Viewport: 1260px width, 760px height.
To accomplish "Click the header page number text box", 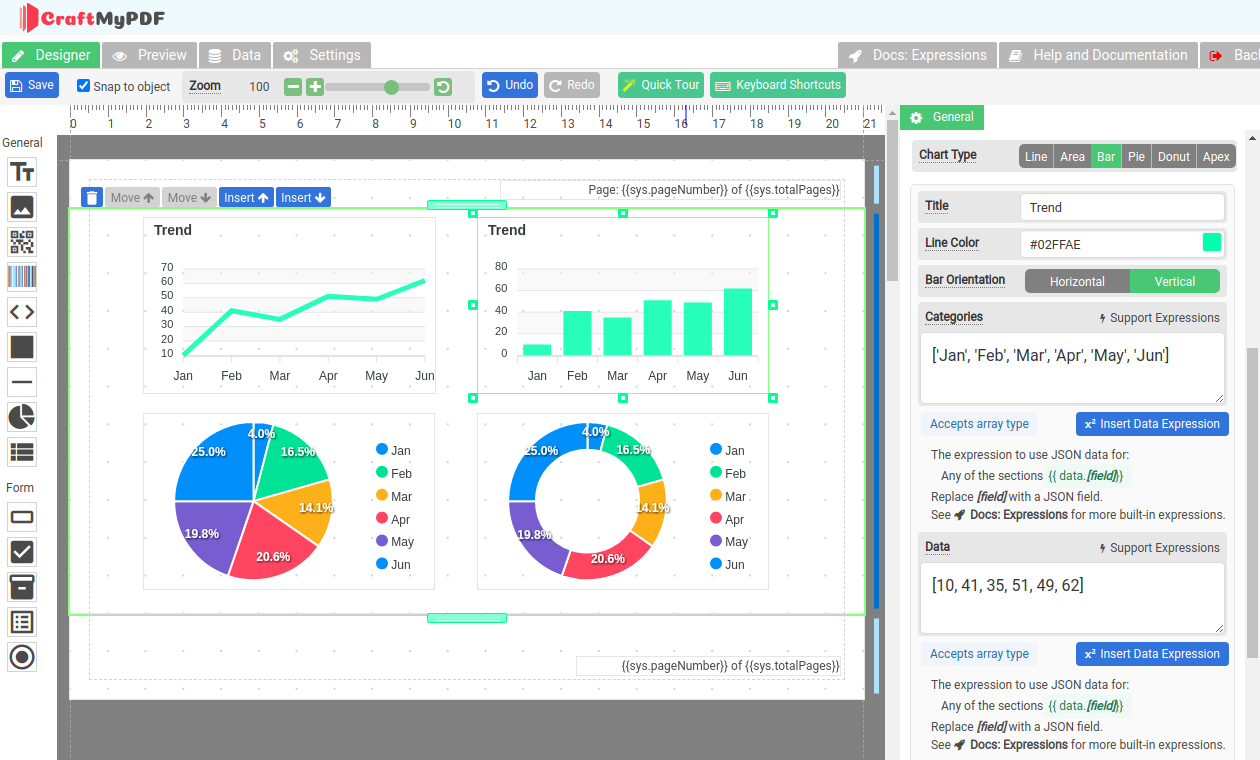I will tap(672, 190).
